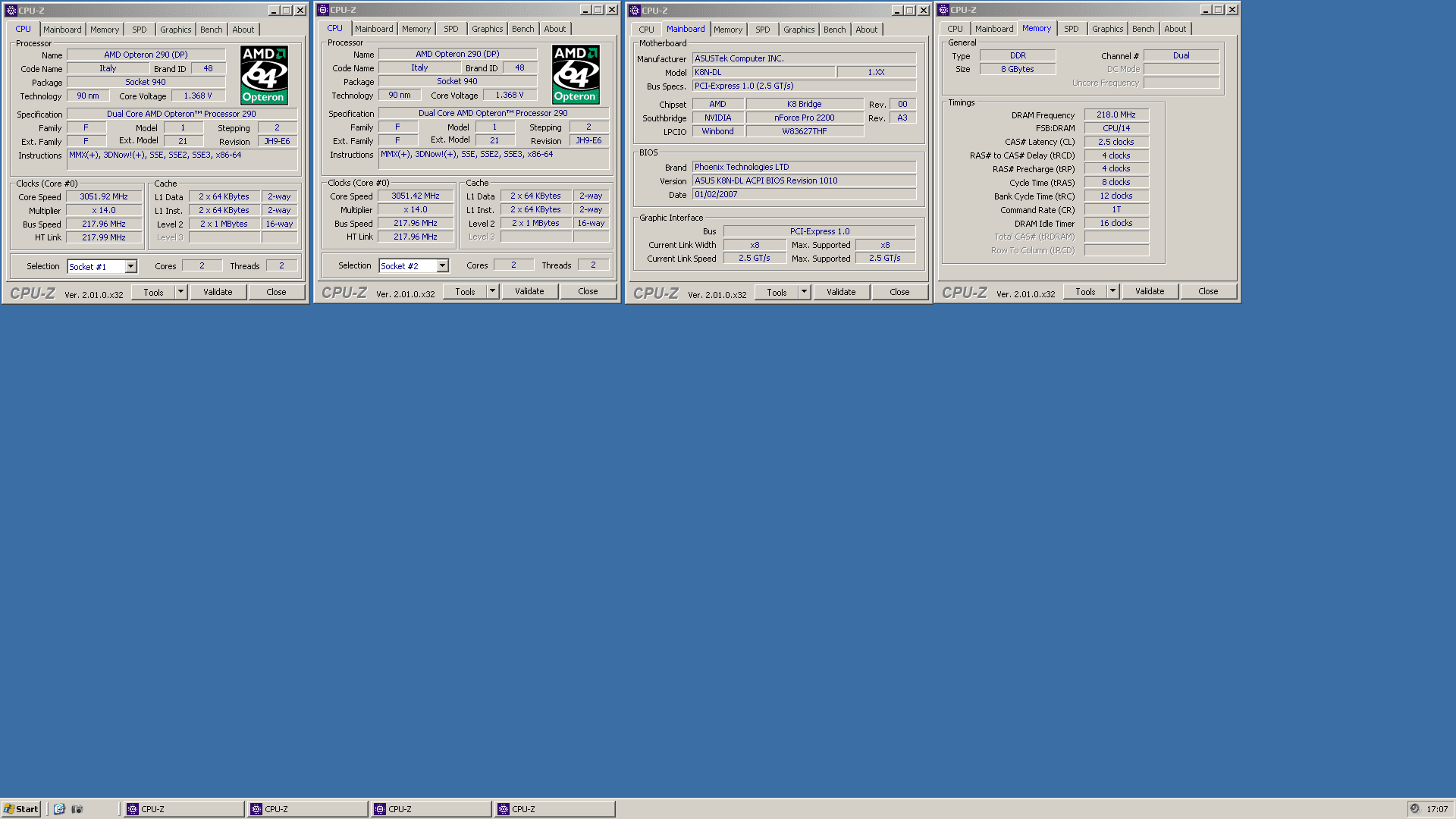Open Graphics tab in Mainboard window
This screenshot has width=1456, height=819.
(x=799, y=30)
